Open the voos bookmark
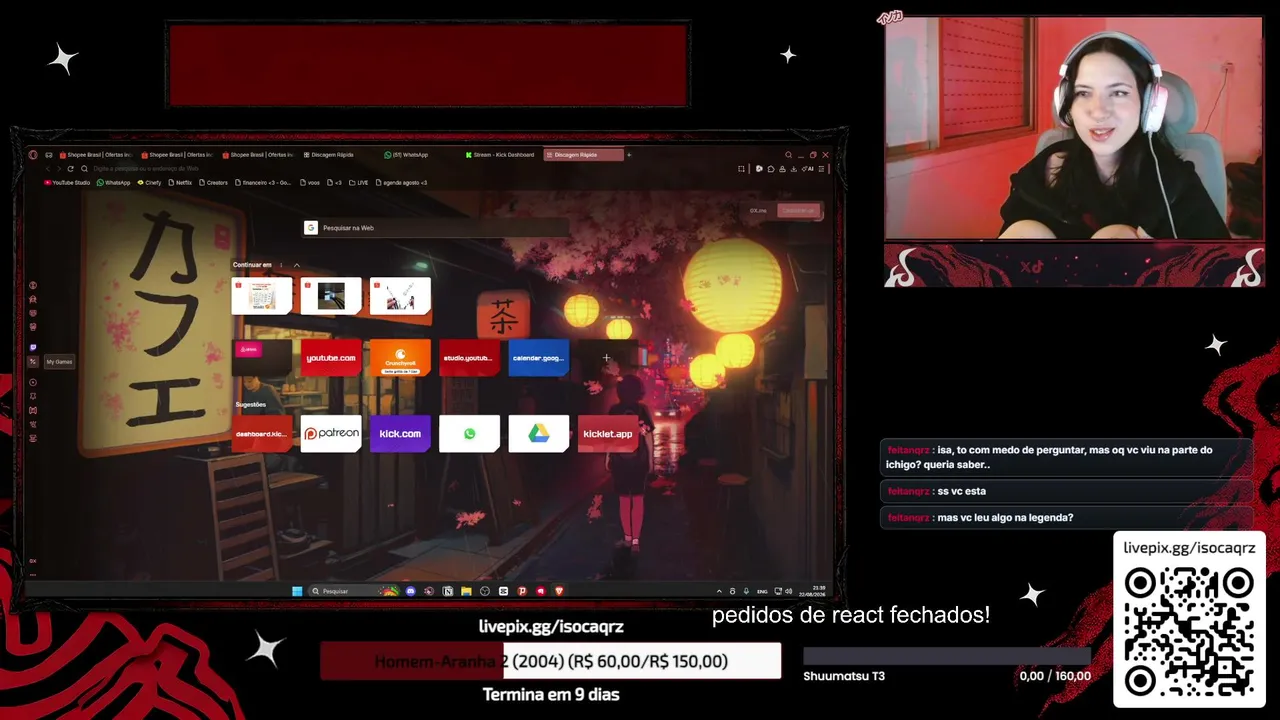The height and width of the screenshot is (720, 1280). (310, 183)
